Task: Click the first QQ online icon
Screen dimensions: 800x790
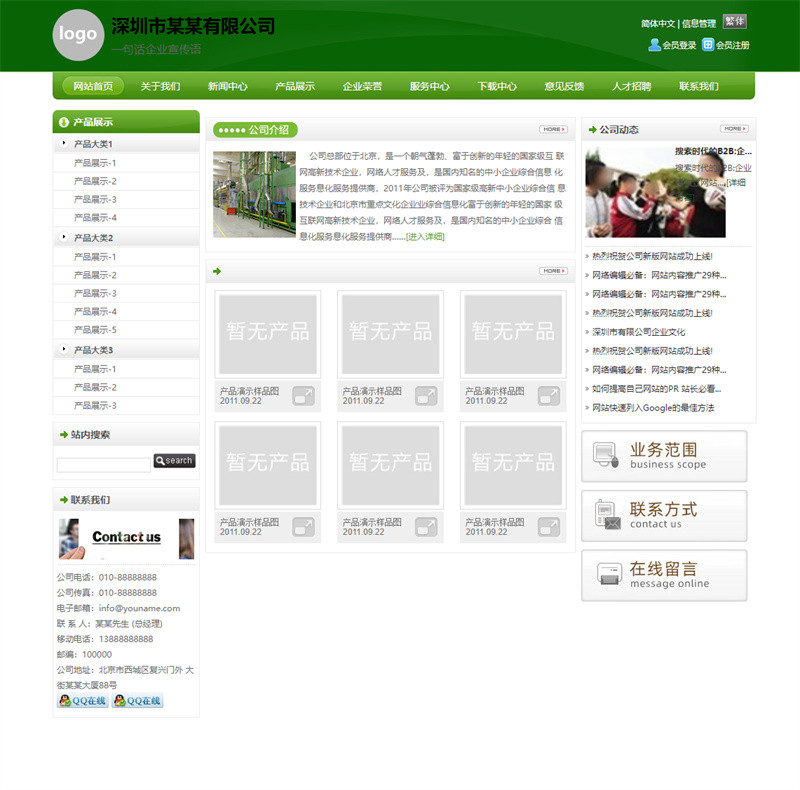Action: click(x=83, y=701)
